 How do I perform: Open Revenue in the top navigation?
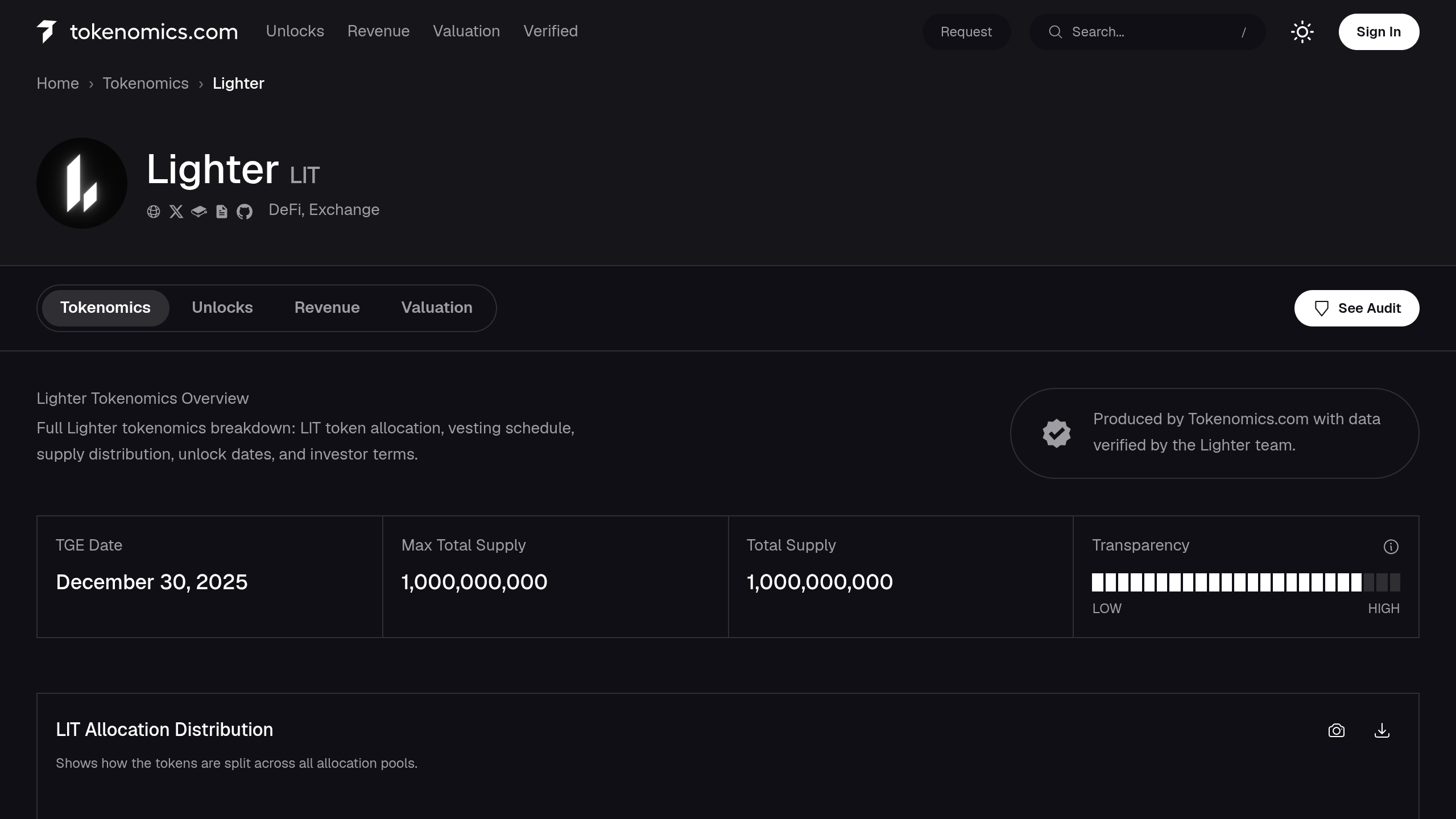(378, 31)
